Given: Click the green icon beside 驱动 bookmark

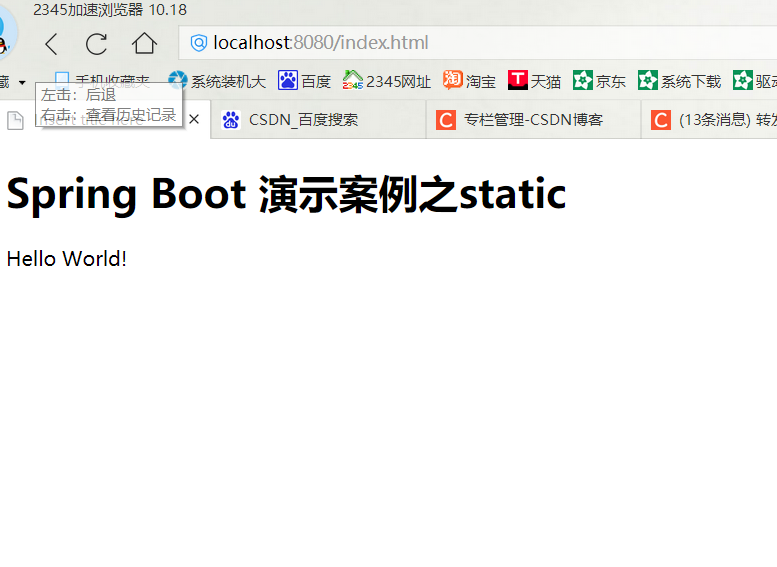Looking at the screenshot, I should point(743,80).
